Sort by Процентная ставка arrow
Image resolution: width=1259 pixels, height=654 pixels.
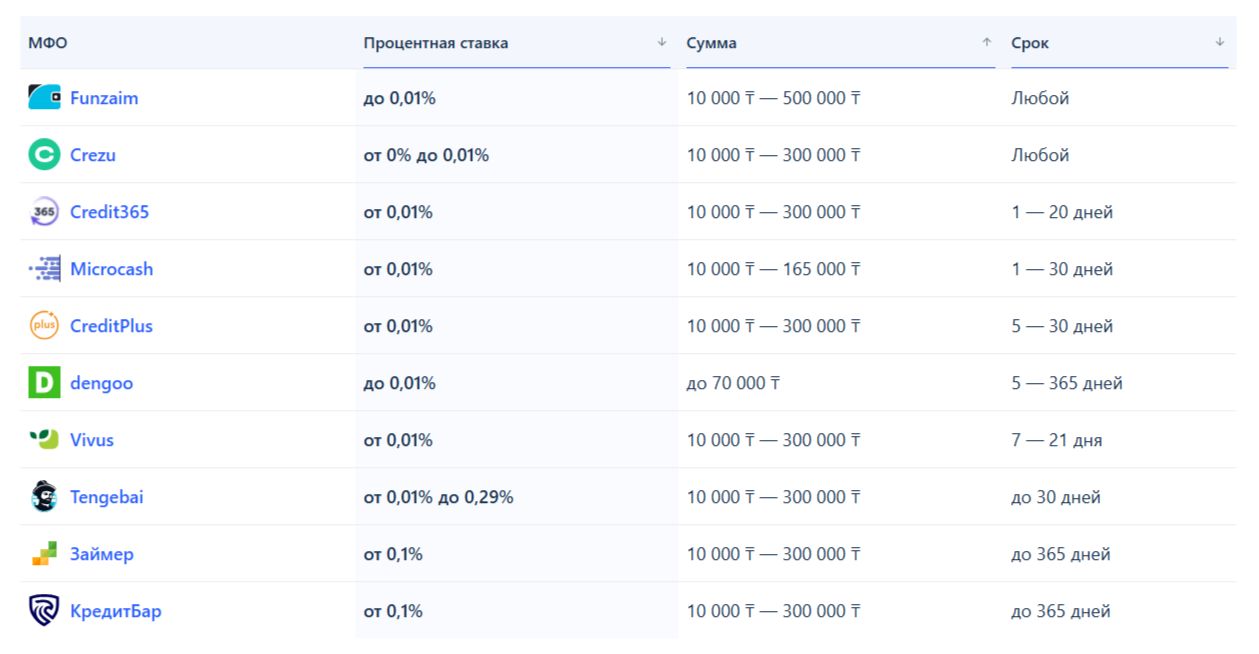coord(661,42)
